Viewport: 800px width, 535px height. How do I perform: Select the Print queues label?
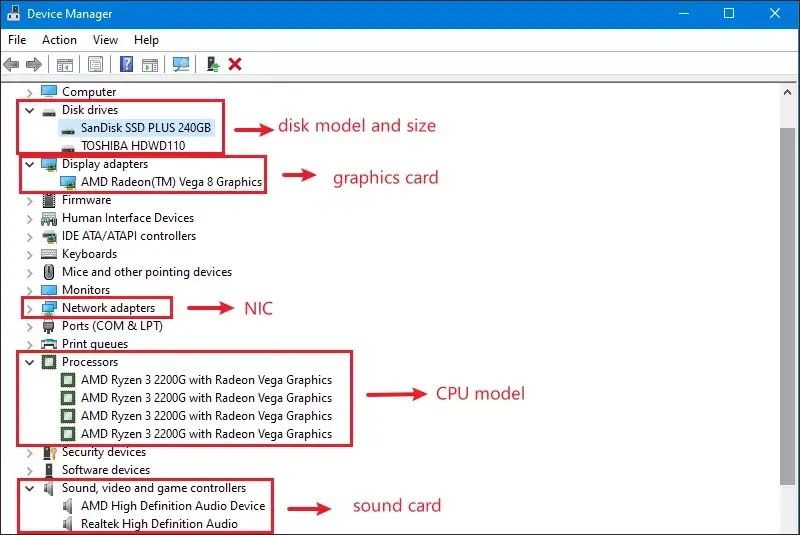[x=95, y=344]
